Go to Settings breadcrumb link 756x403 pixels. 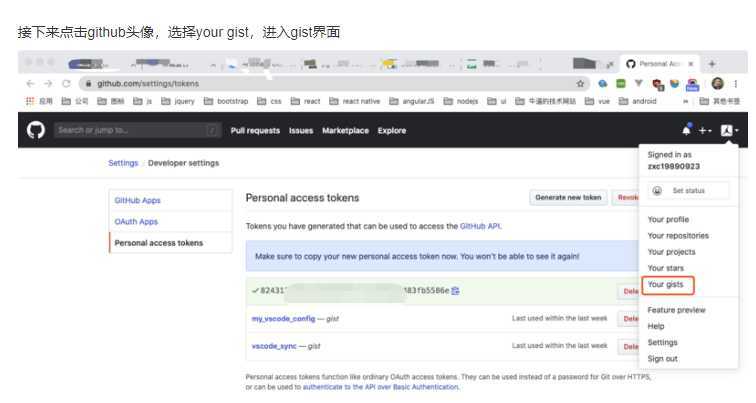point(123,163)
